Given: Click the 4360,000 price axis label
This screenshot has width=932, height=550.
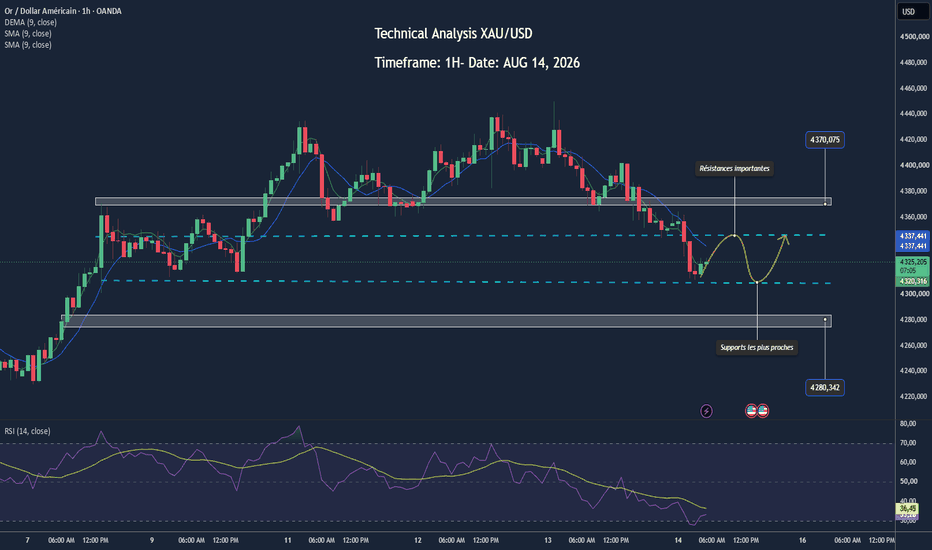Looking at the screenshot, I should coord(914,217).
